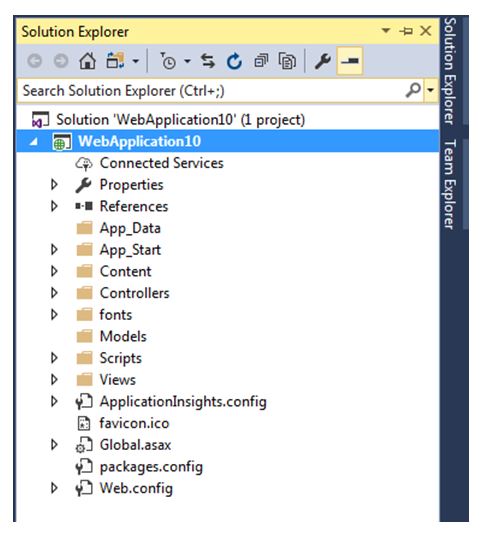Click the Content folder icon
491x535 pixels.
coord(84,271)
